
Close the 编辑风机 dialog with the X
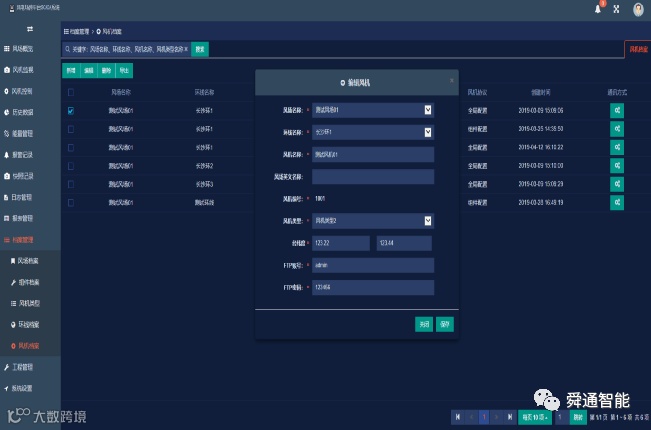pos(452,80)
